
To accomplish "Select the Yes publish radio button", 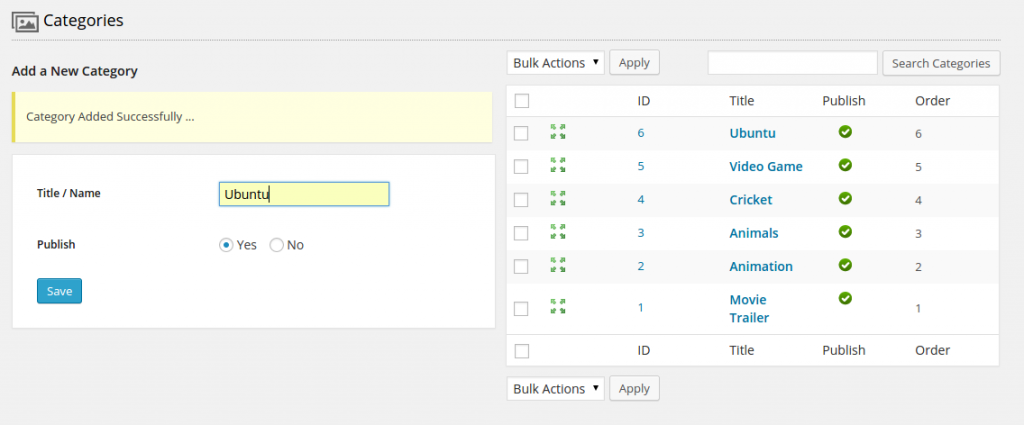I will click(226, 245).
